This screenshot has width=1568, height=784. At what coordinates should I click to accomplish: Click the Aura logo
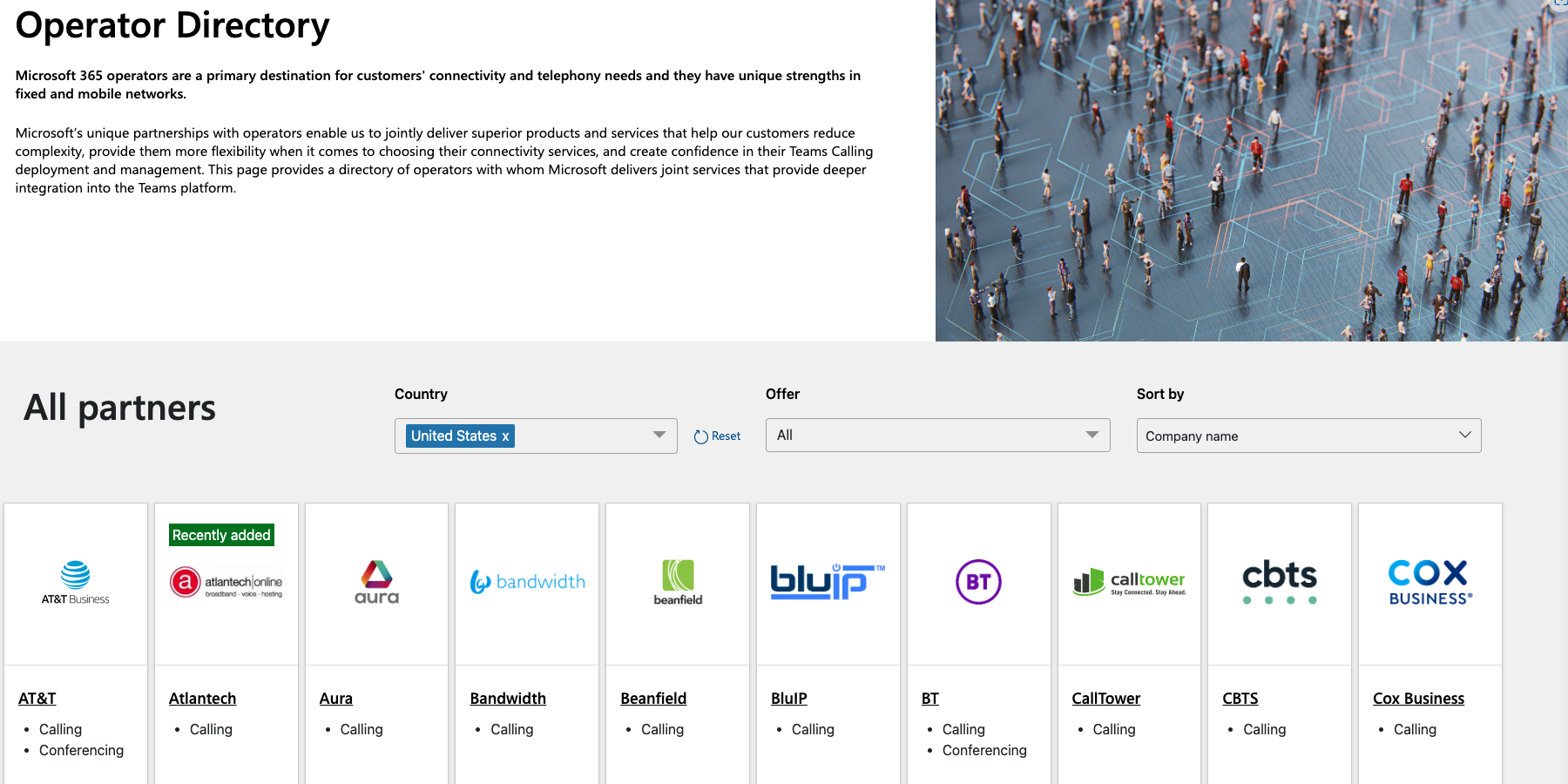pos(376,582)
